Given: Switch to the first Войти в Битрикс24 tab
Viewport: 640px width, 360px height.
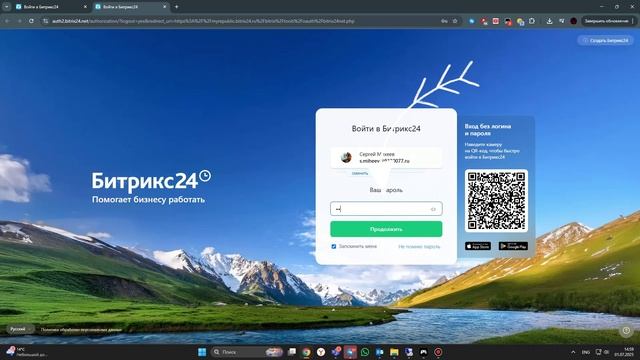Looking at the screenshot, I should coord(51,7).
